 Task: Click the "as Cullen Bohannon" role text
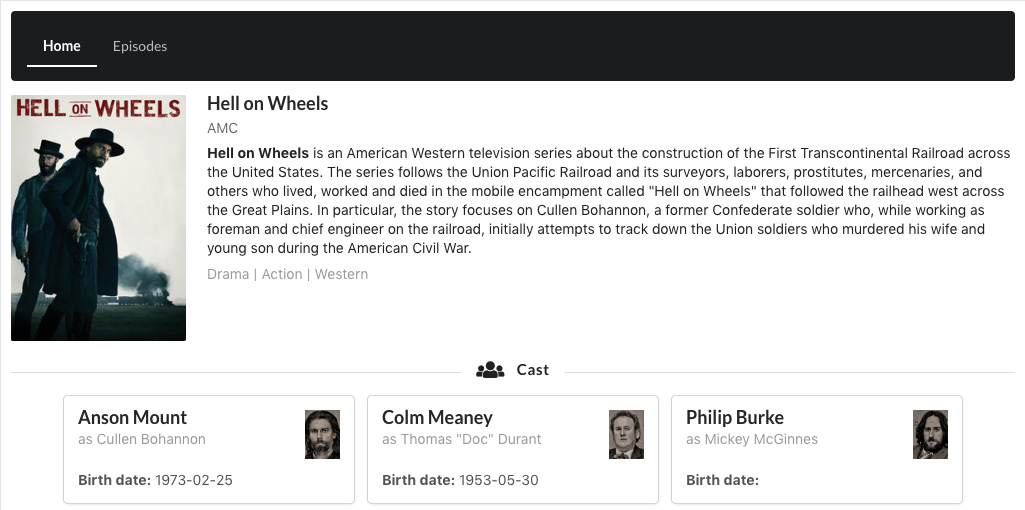click(142, 439)
